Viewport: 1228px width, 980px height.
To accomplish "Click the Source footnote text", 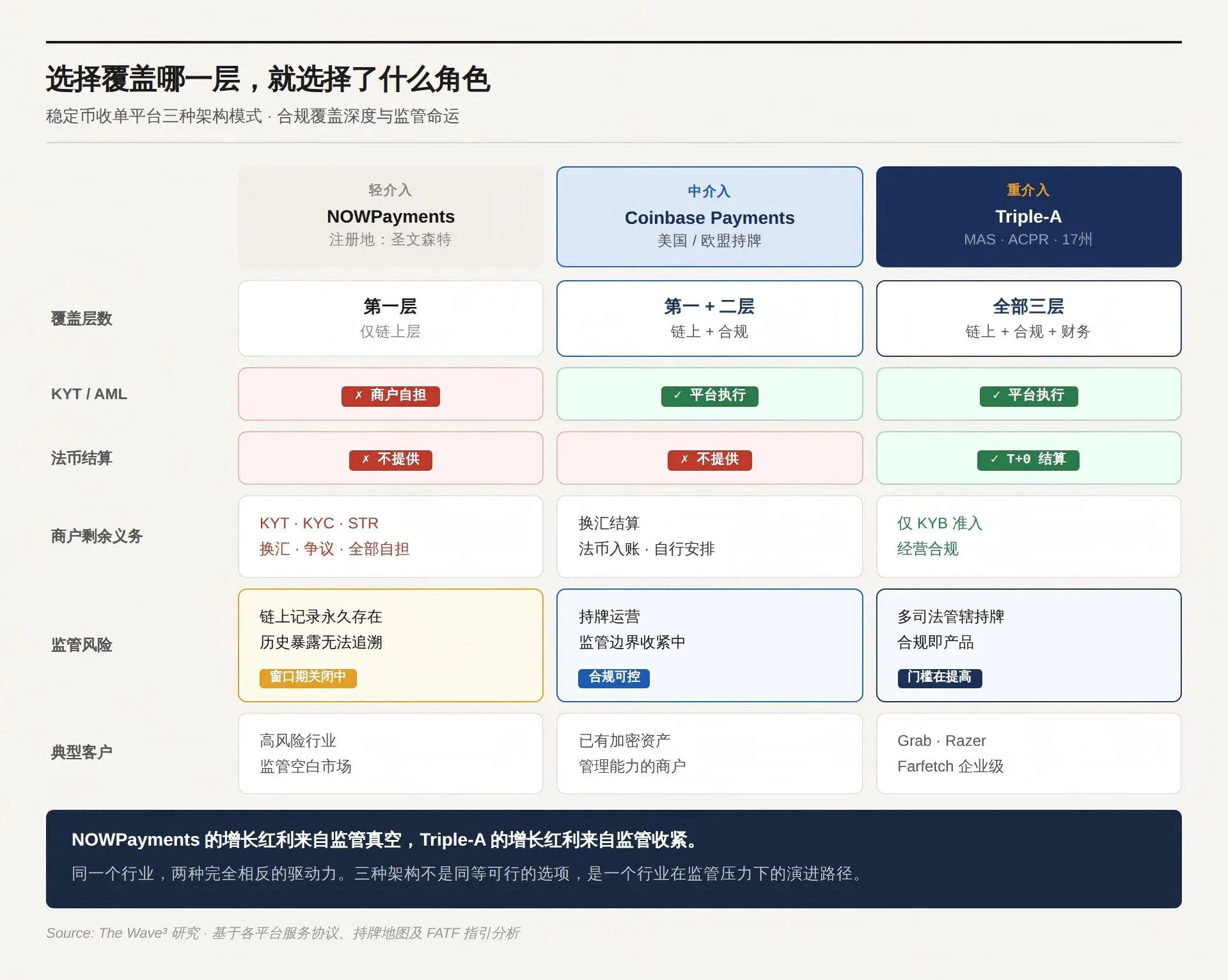I will [283, 933].
